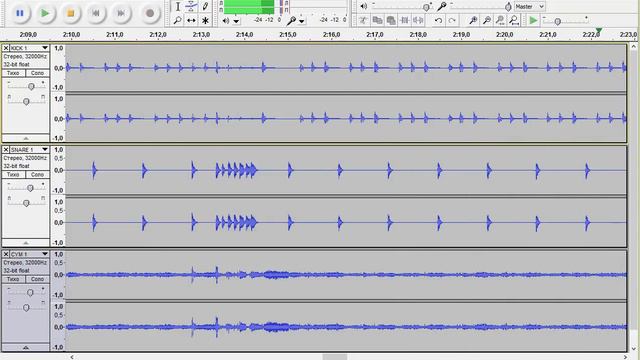Viewport: 640px width, 360px height.
Task: Open the input meter options dropdown
Action: (302, 21)
